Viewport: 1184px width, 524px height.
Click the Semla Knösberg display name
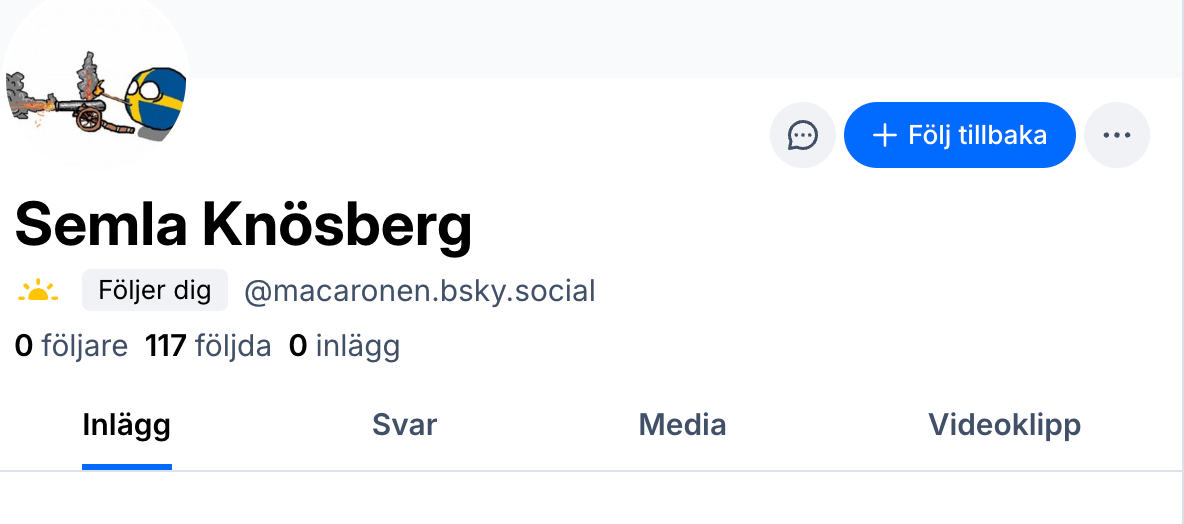coord(243,224)
